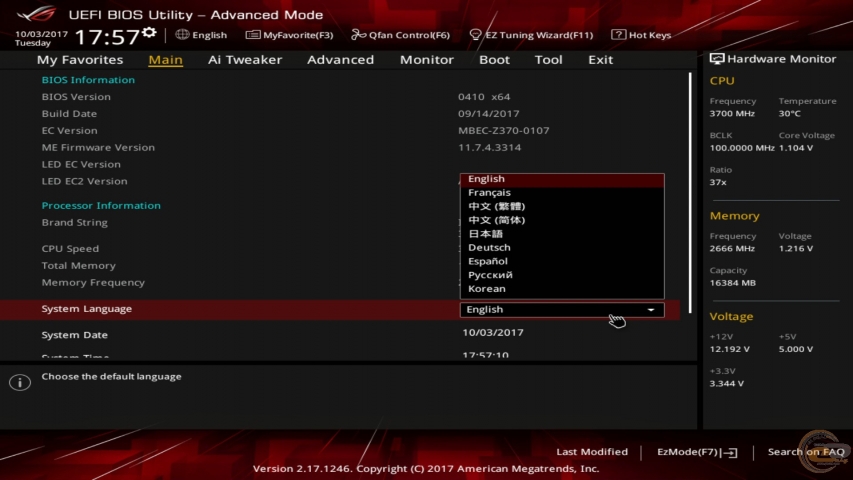Click the LED EC2 Version label
This screenshot has height=480, width=853.
point(84,181)
